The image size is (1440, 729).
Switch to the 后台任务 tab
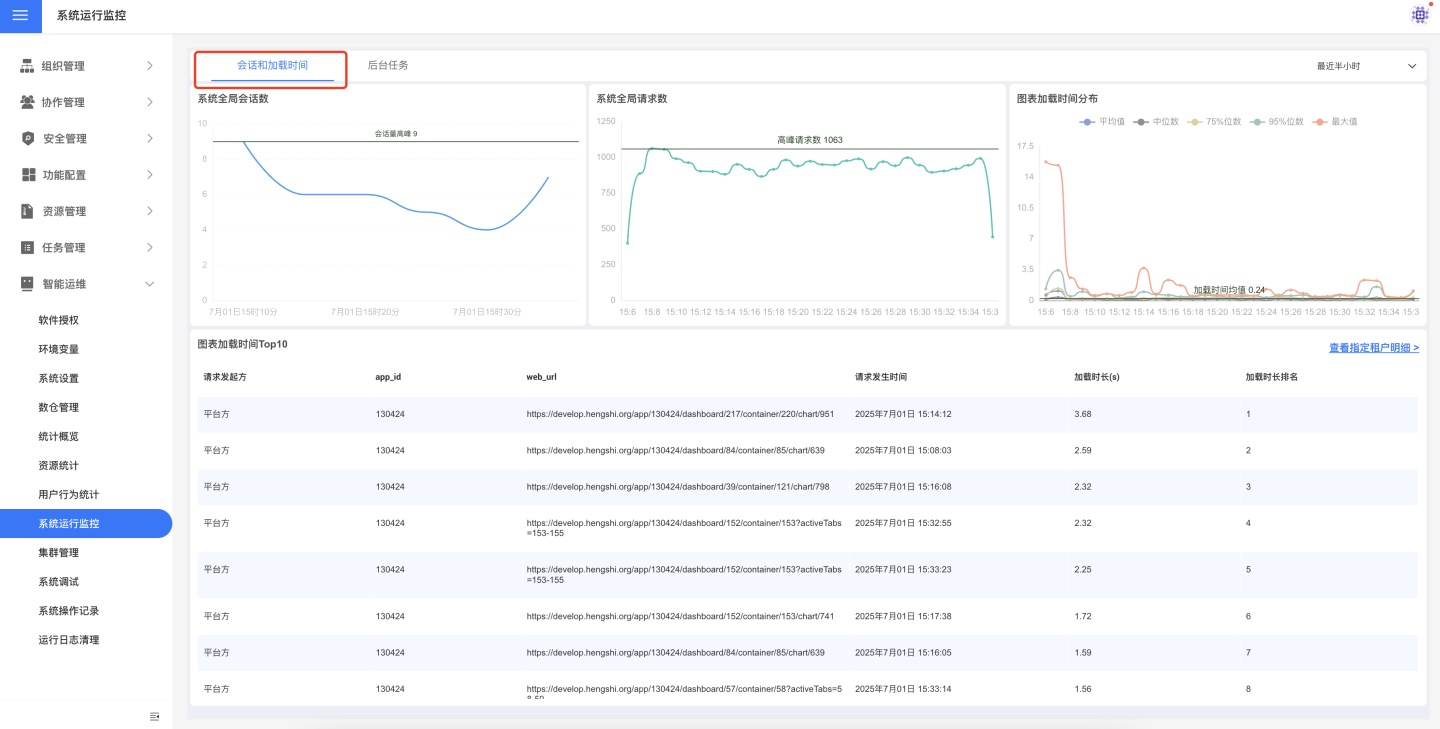coord(387,66)
